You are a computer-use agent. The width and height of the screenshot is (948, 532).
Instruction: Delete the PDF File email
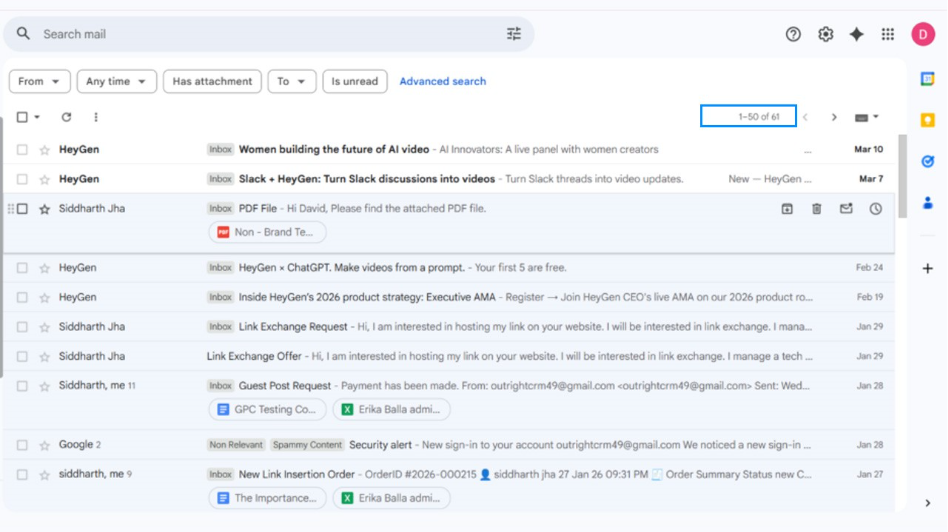[816, 209]
